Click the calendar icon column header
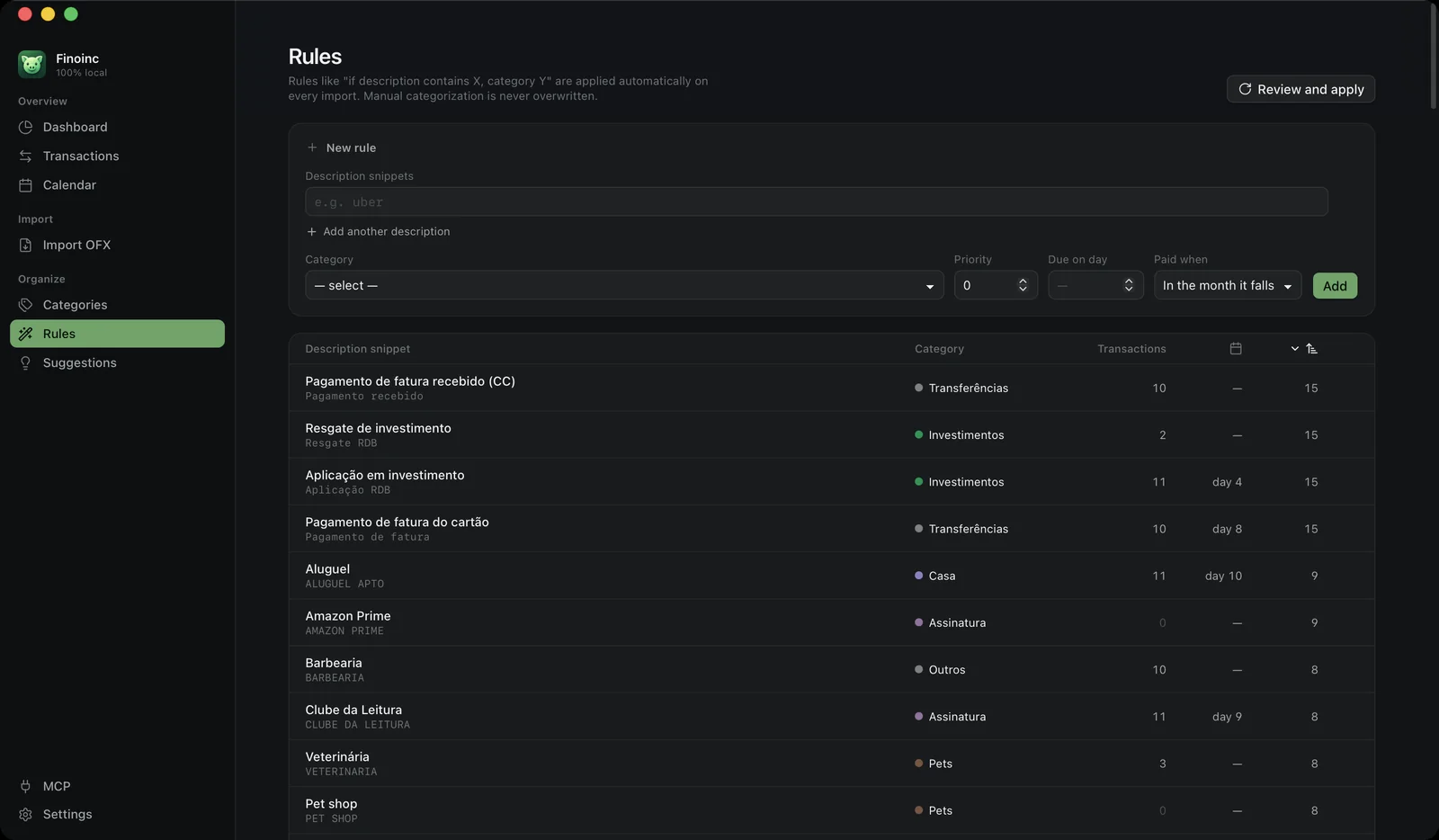1439x840 pixels. [1236, 348]
